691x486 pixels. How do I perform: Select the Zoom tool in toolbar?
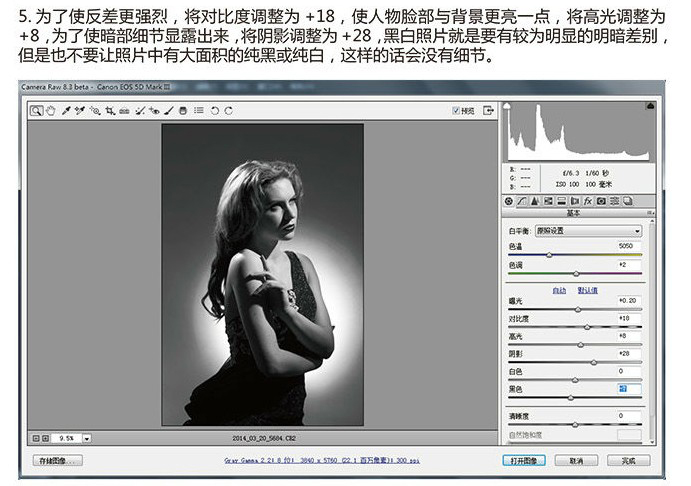36,111
